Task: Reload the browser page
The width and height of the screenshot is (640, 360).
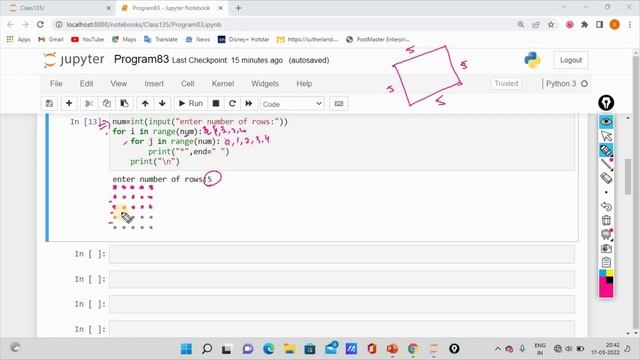Action: coord(40,24)
